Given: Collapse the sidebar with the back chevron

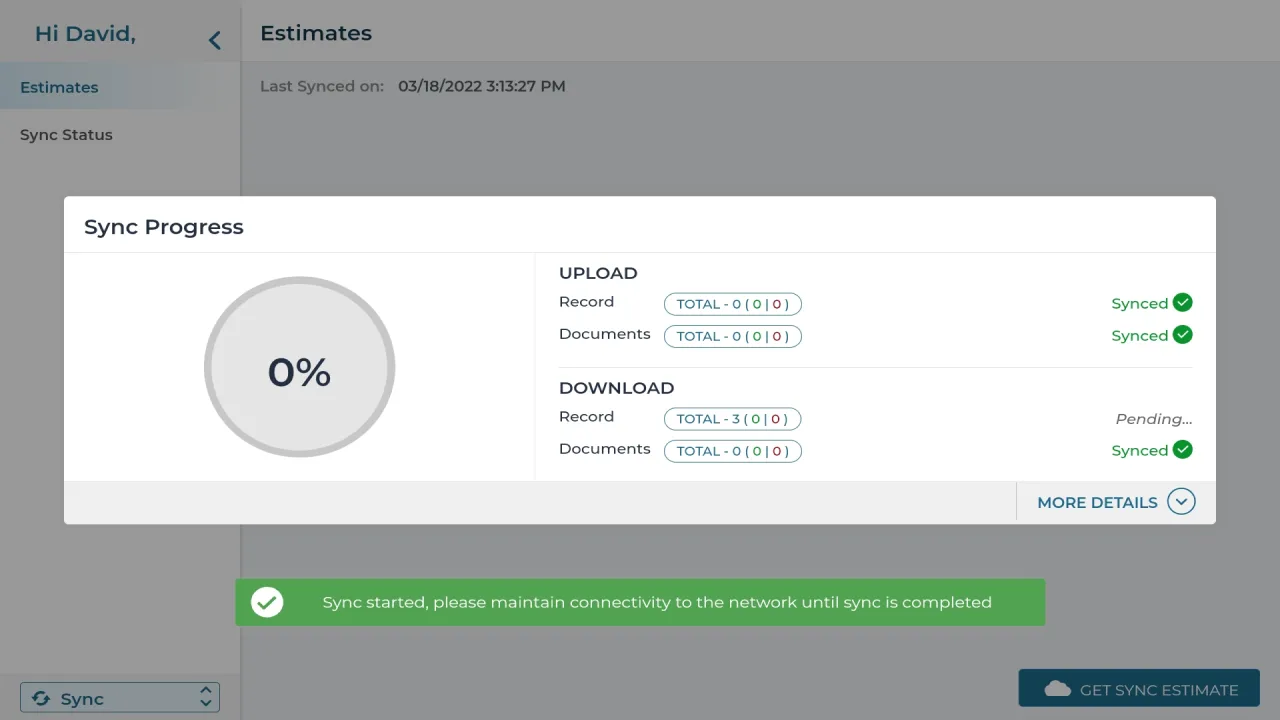Looking at the screenshot, I should pos(214,40).
